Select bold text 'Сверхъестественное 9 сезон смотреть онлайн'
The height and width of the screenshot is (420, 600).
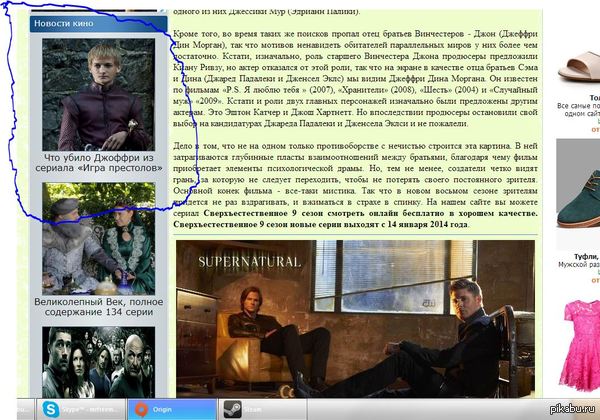tap(304, 213)
